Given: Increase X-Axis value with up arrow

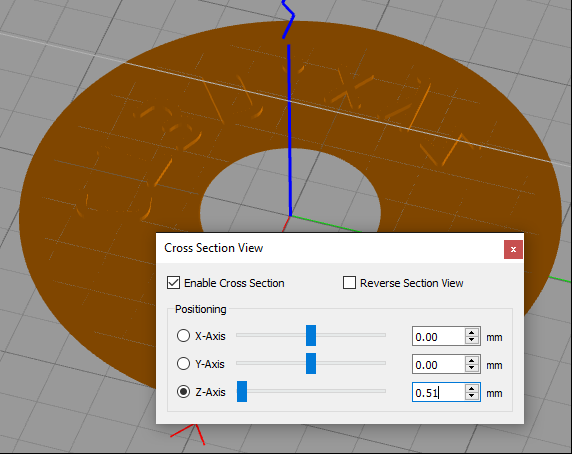Looking at the screenshot, I should [472, 332].
